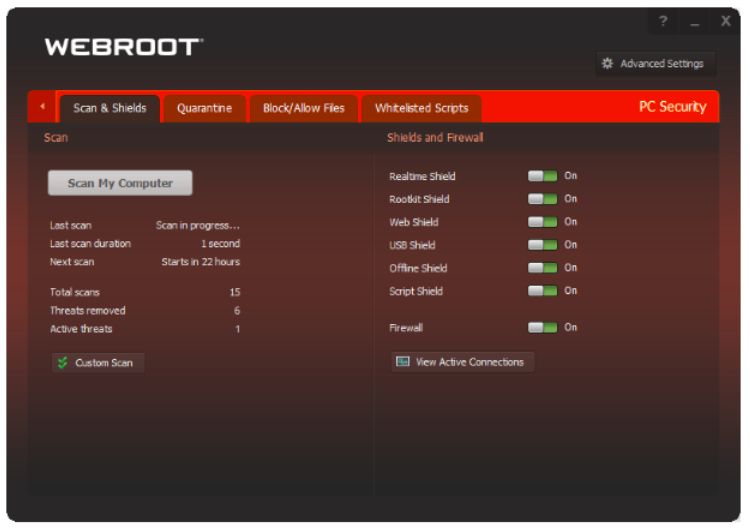This screenshot has width=750, height=530.
Task: Minimize the Webroot window
Action: click(695, 22)
